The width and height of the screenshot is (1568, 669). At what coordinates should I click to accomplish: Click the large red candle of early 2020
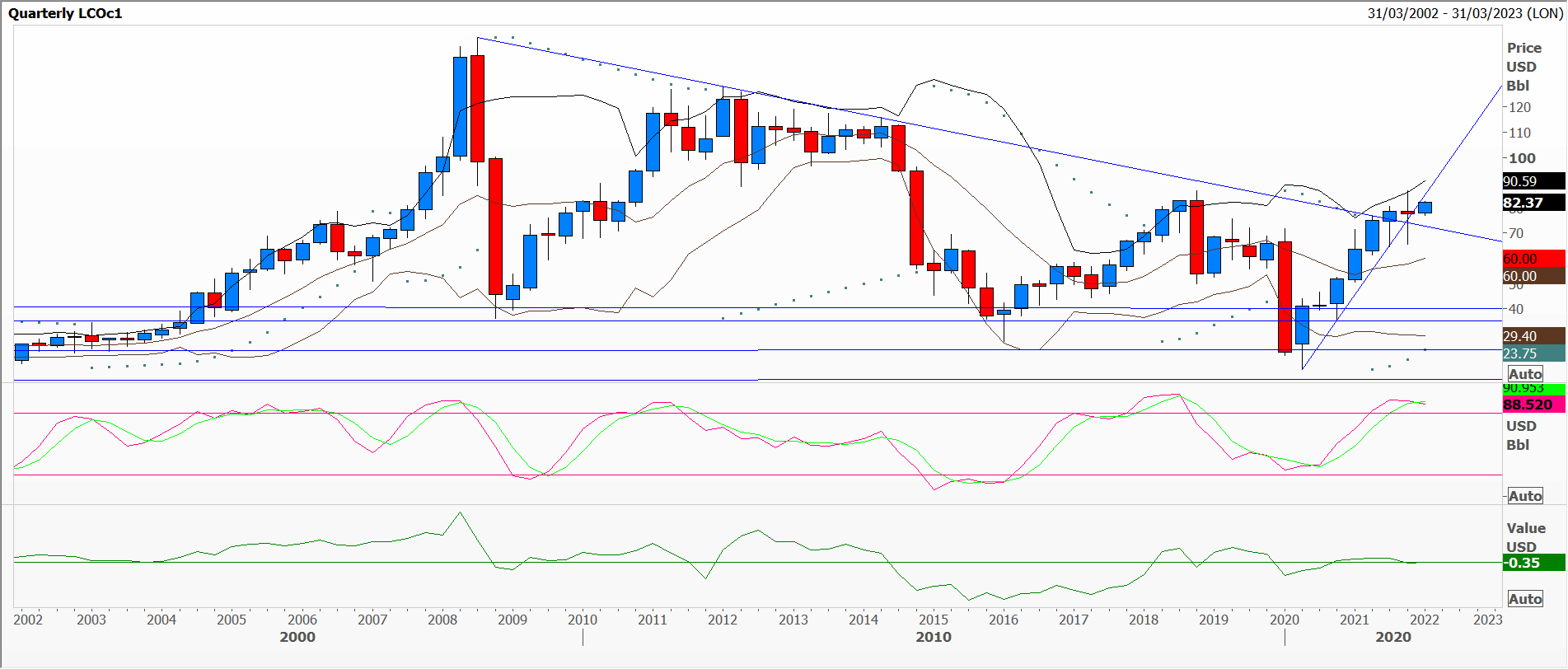coord(1285,297)
